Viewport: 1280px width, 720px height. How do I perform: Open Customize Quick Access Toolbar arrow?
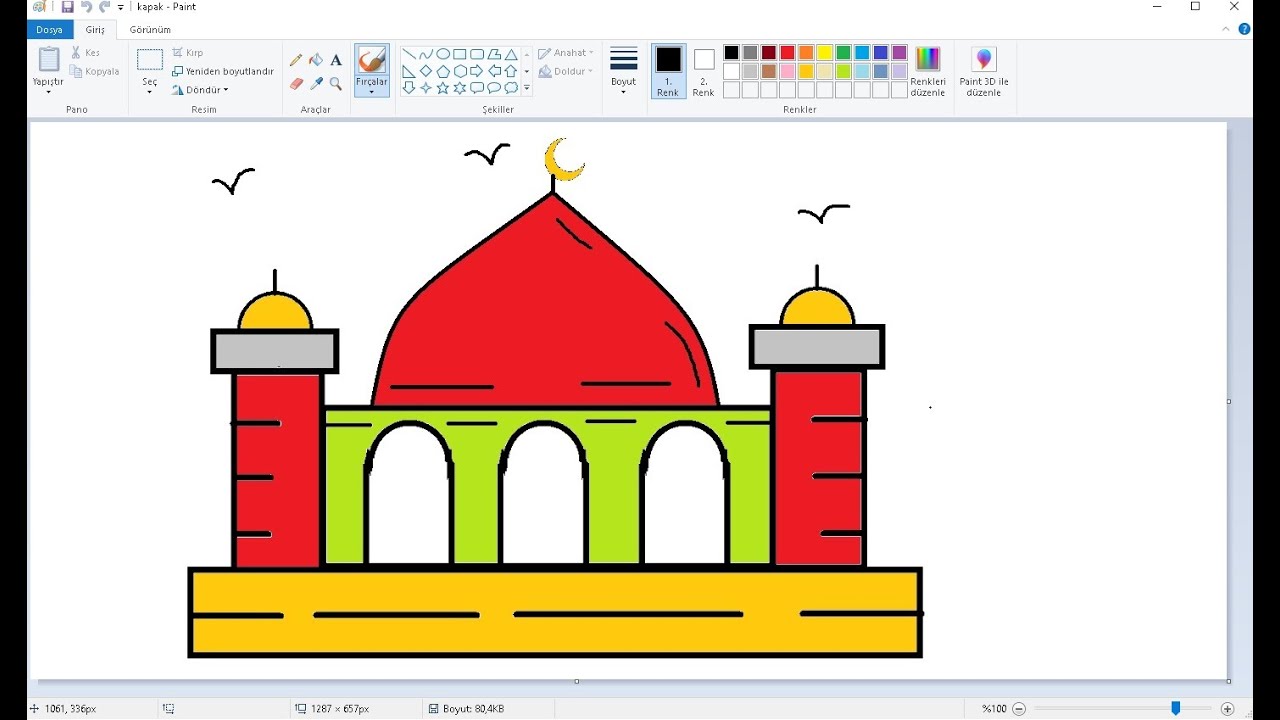click(x=121, y=7)
